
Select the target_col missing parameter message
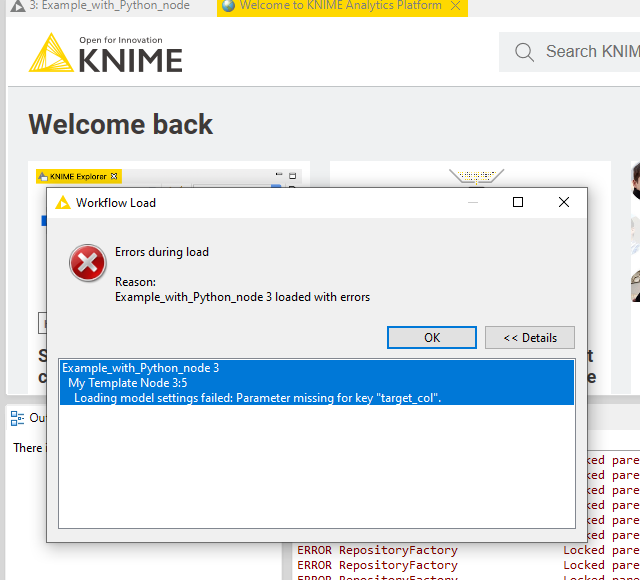tap(317, 398)
